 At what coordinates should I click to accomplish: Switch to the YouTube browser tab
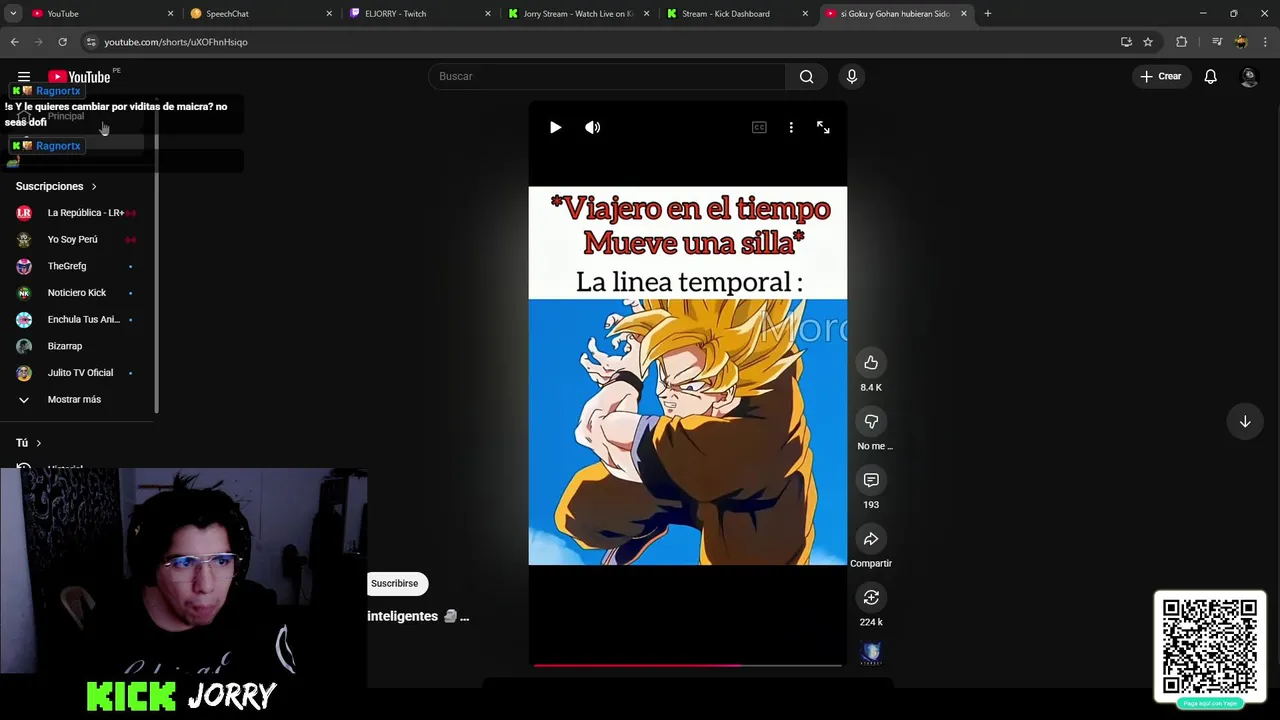[92, 14]
